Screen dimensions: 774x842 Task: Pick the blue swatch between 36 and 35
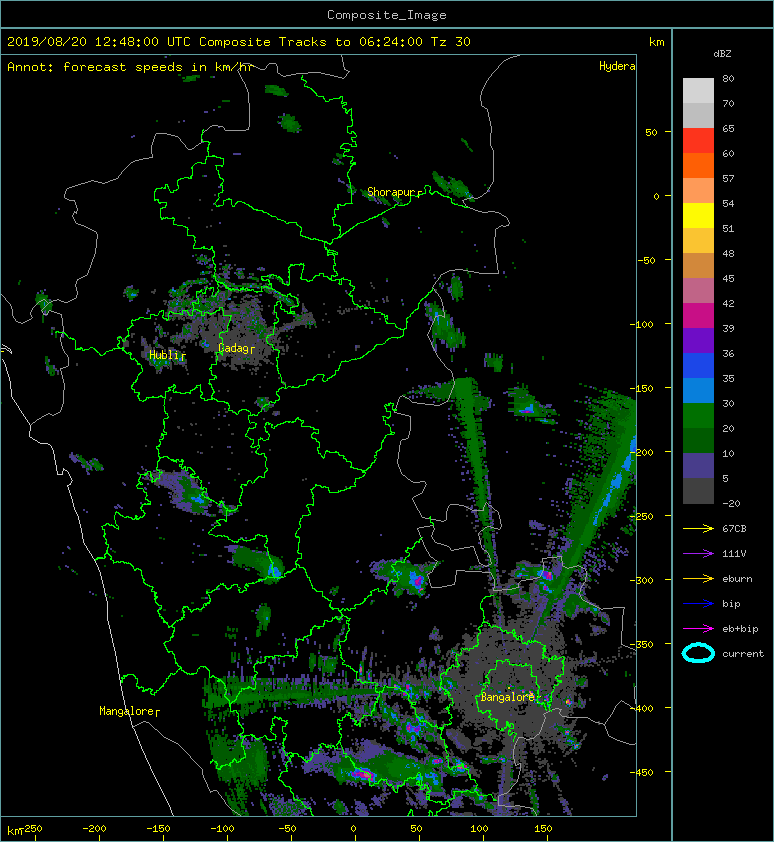click(698, 365)
